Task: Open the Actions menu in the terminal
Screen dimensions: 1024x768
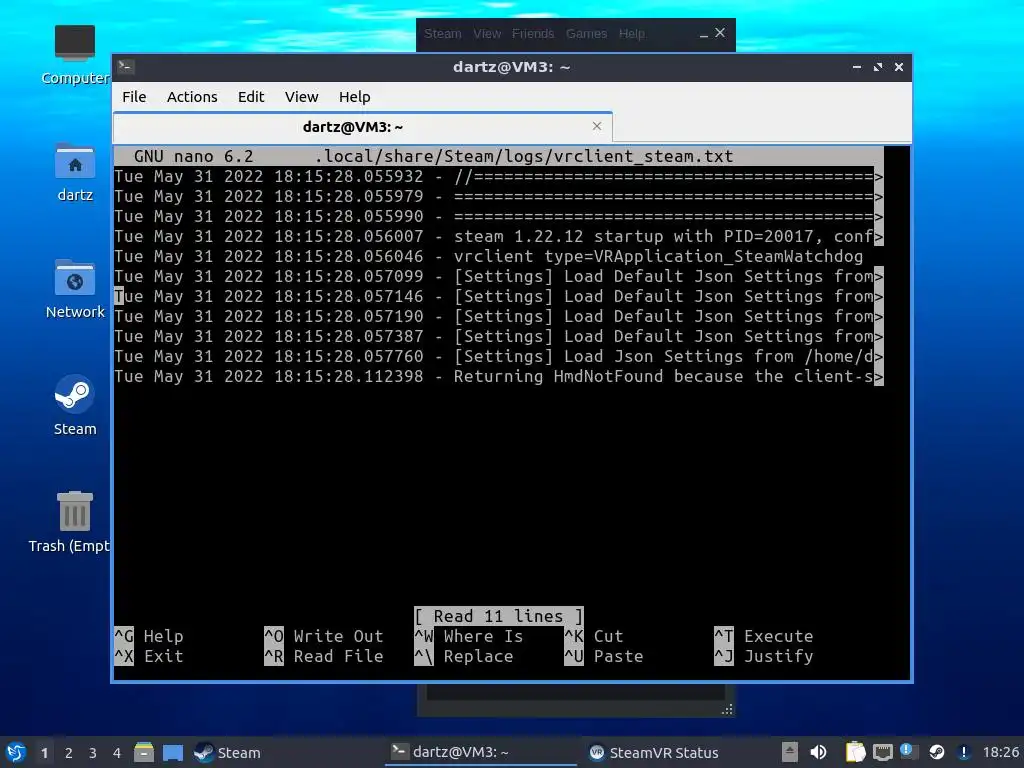Action: [x=192, y=97]
